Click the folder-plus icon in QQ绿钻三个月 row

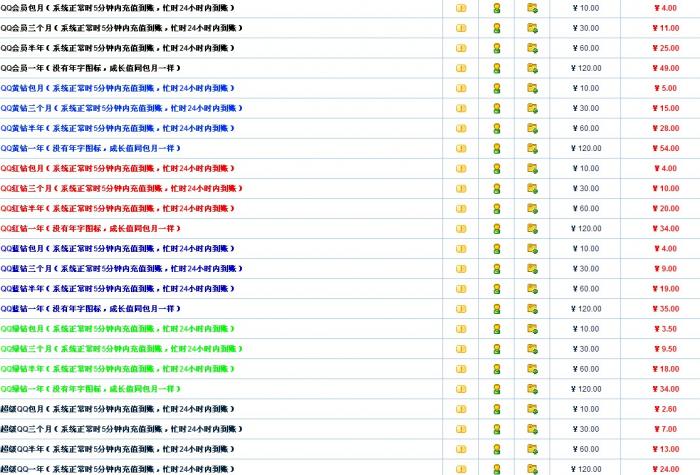tap(532, 349)
